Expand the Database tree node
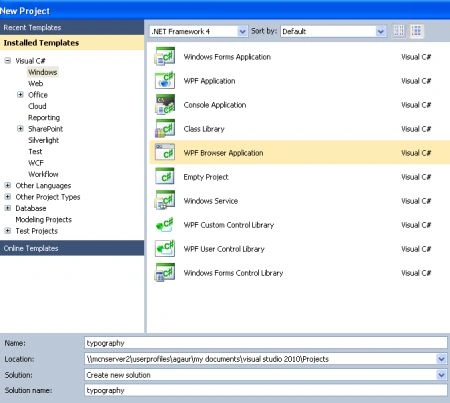Screen dimensions: 450x403 tap(8, 208)
